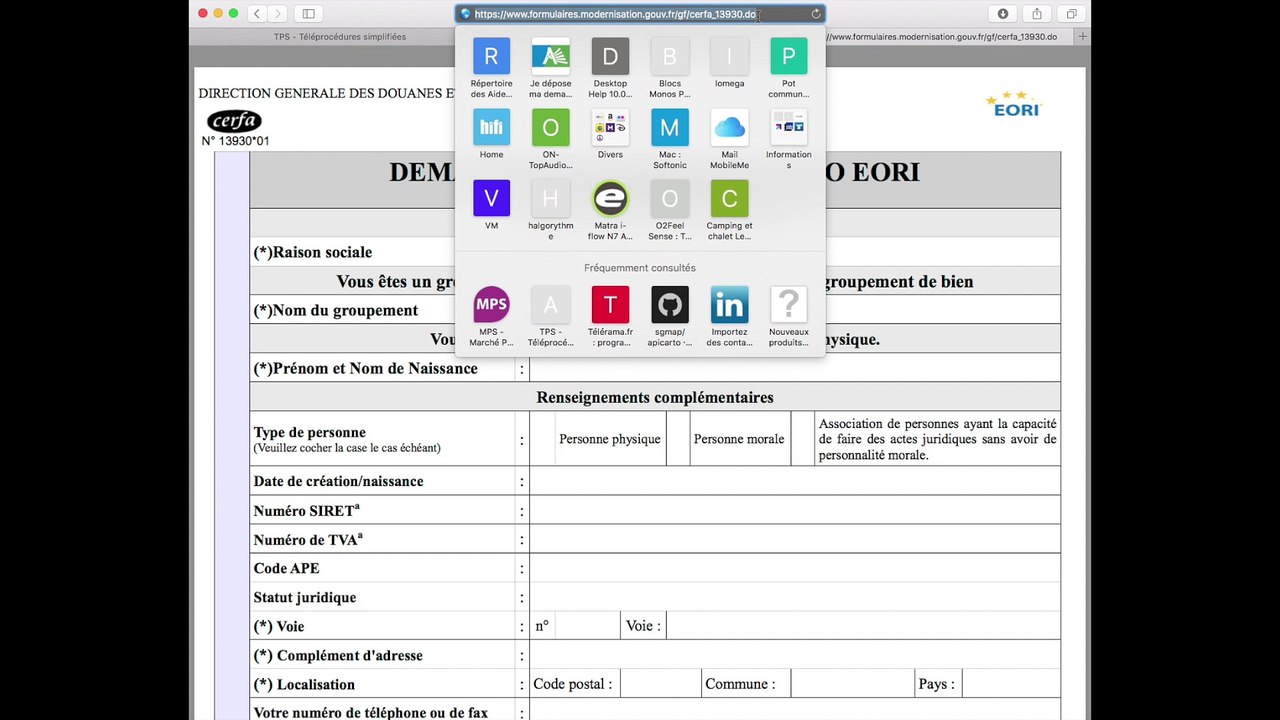Screen dimensions: 1280x720
Task: Click the Commune field
Action: click(853, 684)
